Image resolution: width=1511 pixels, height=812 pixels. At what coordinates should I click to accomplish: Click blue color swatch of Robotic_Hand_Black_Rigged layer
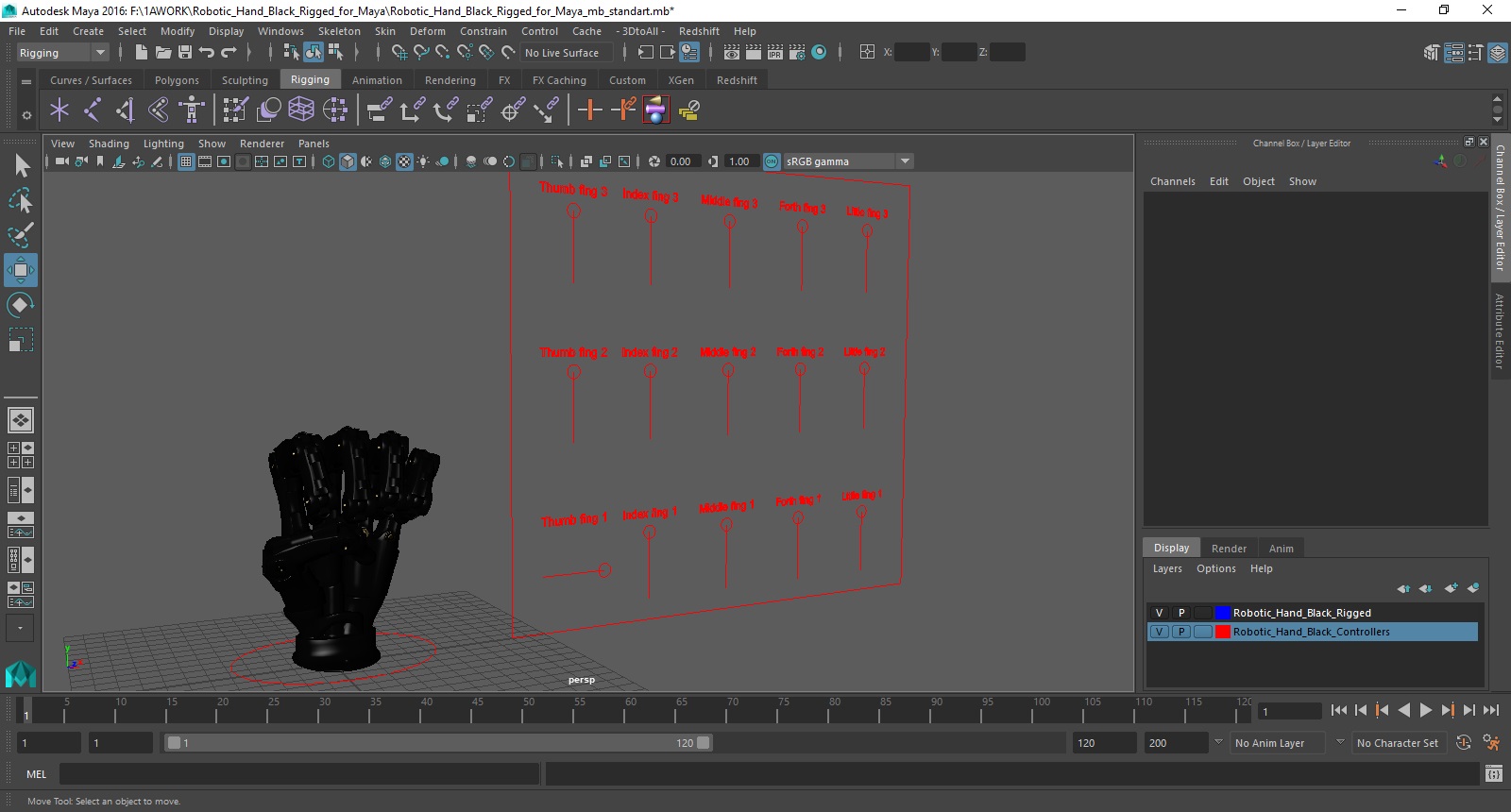[1223, 613]
